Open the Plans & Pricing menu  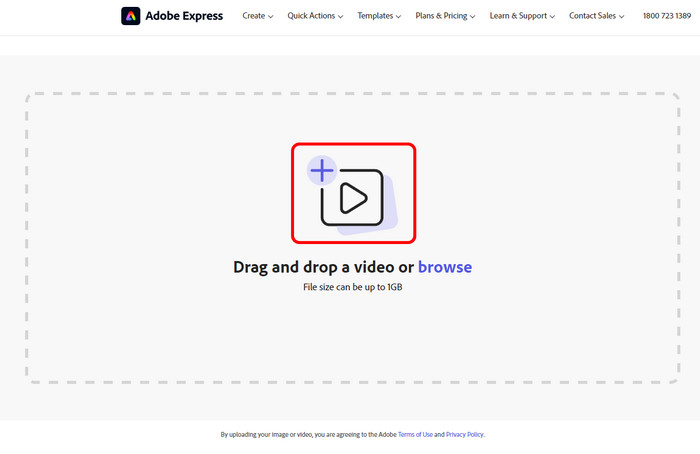pos(445,16)
